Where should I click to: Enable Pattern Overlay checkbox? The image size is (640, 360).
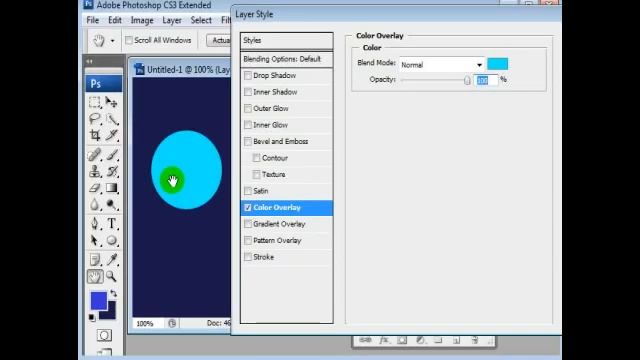point(248,240)
